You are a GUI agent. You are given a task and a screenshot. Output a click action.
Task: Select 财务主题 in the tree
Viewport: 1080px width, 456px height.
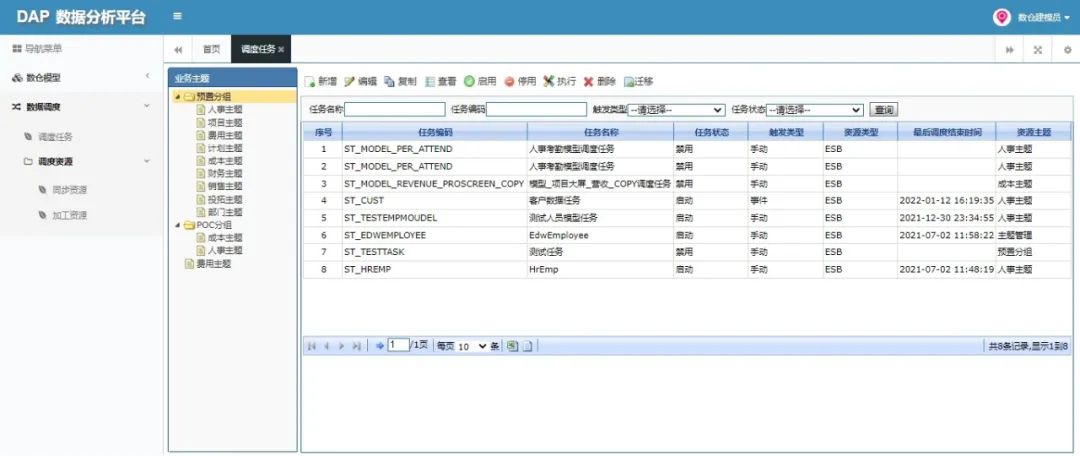coord(225,174)
